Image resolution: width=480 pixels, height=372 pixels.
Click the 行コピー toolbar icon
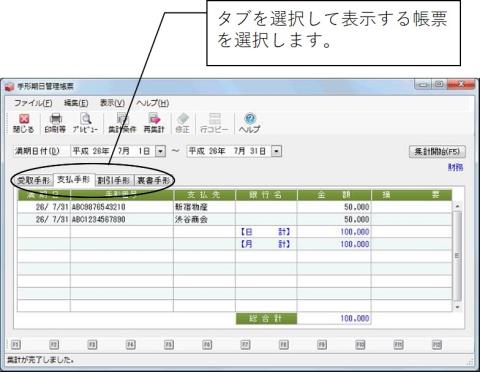tap(214, 123)
